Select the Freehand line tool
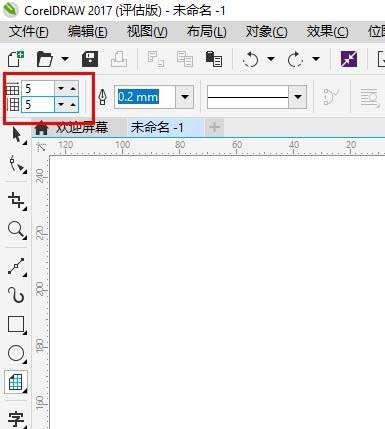The width and height of the screenshot is (385, 429). click(16, 267)
